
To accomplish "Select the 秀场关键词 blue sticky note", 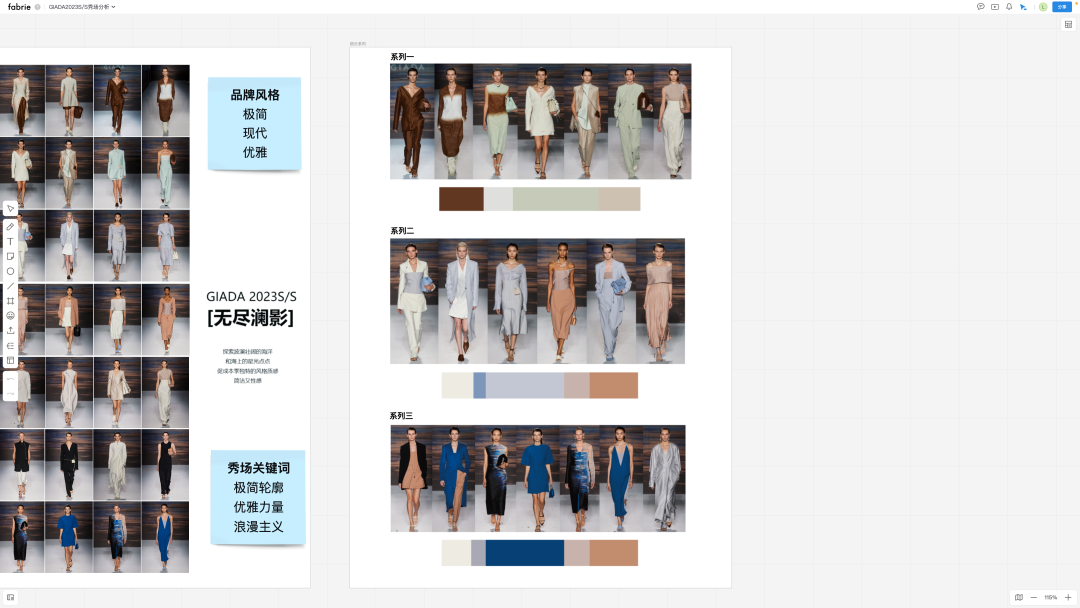I will [258, 497].
